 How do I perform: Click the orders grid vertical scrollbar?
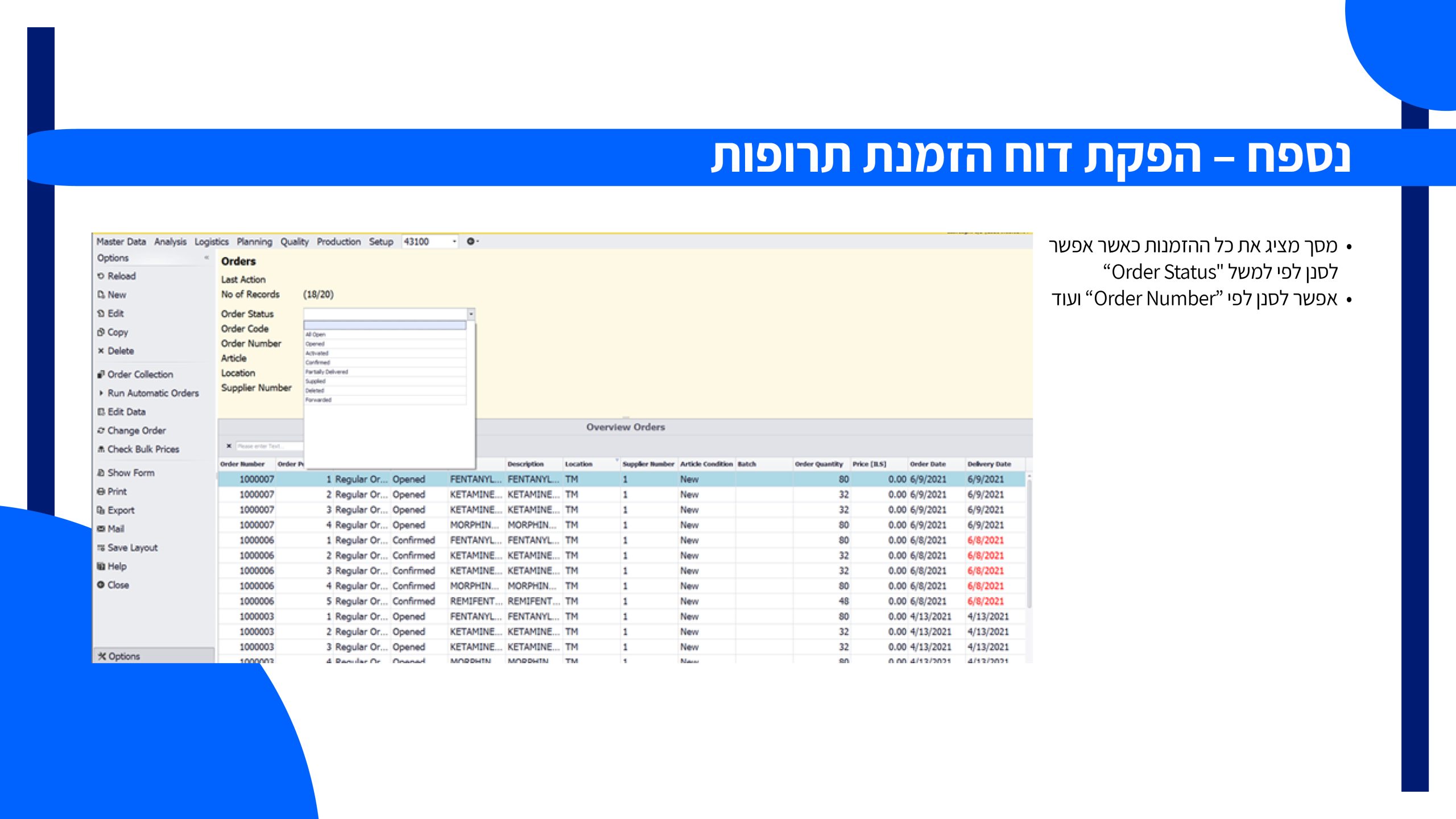[x=1029, y=543]
